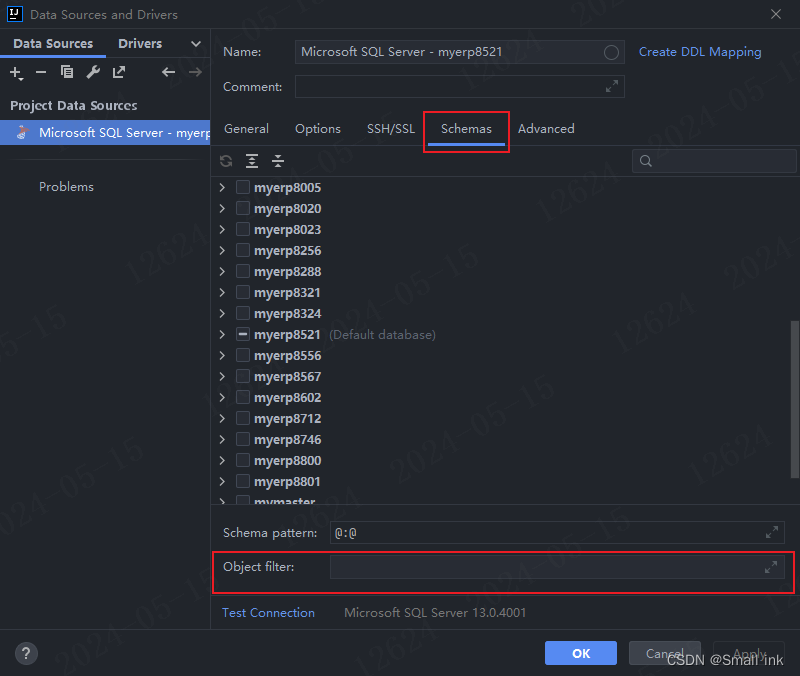The width and height of the screenshot is (800, 676).
Task: Click the Cancel button
Action: [665, 653]
